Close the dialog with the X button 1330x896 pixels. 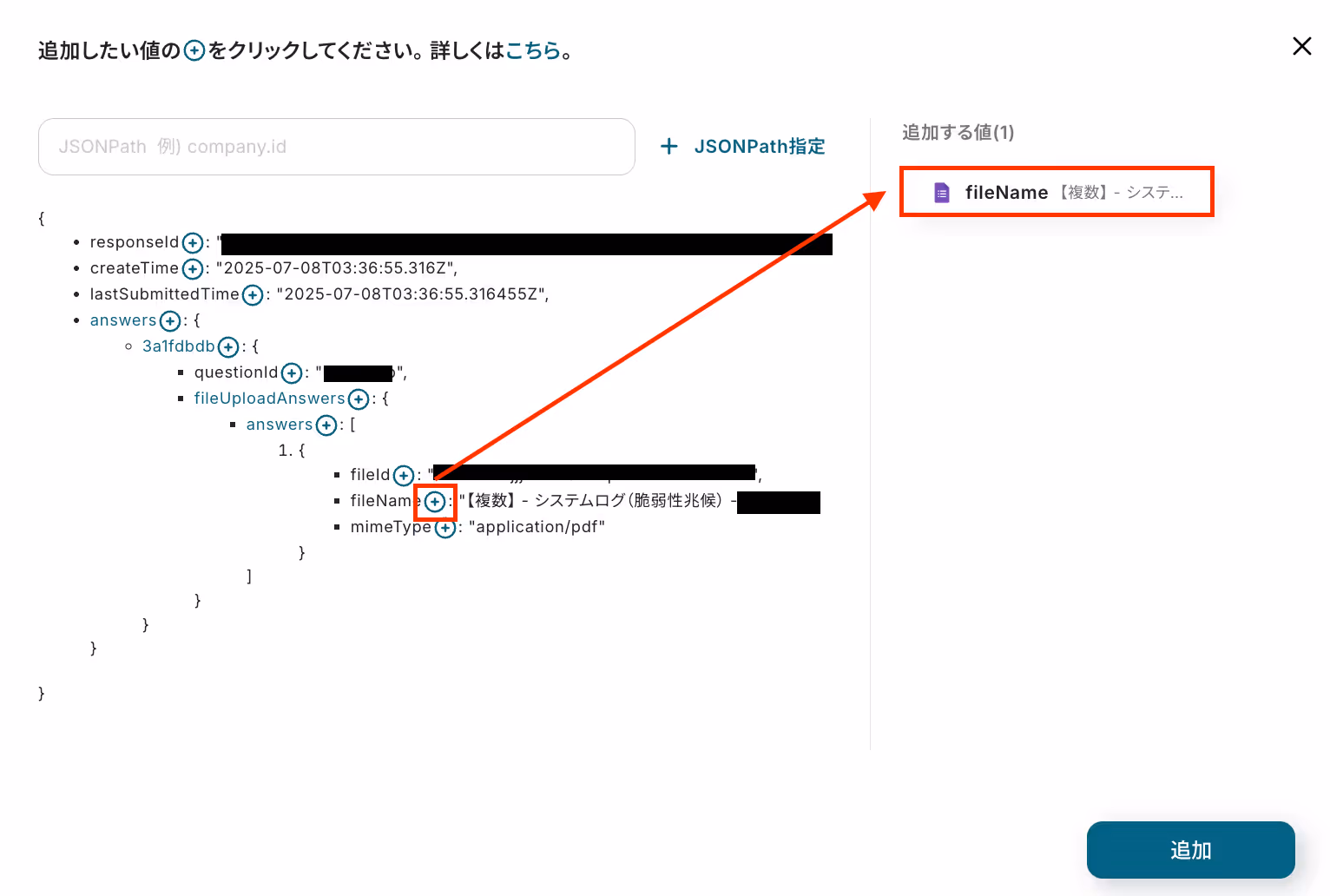[1301, 46]
